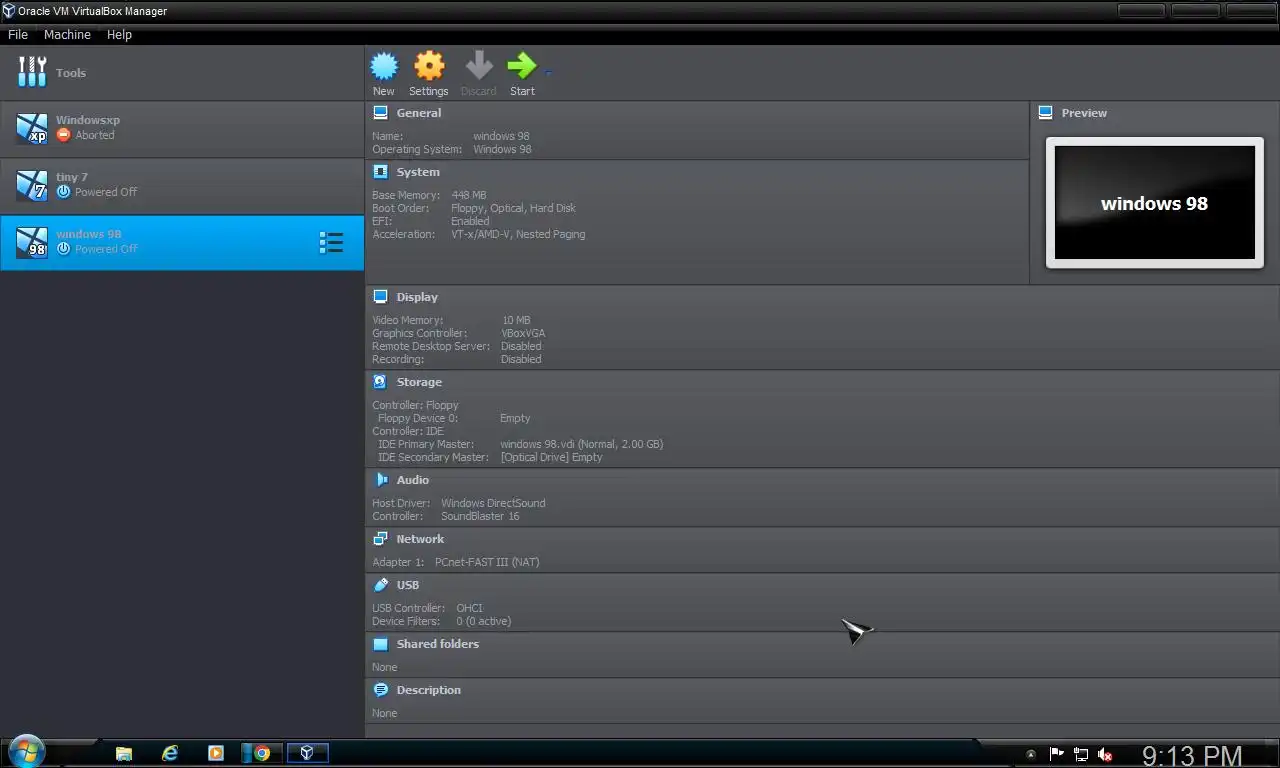1280x768 pixels.
Task: Click the Audio speaker icon
Action: tap(380, 480)
